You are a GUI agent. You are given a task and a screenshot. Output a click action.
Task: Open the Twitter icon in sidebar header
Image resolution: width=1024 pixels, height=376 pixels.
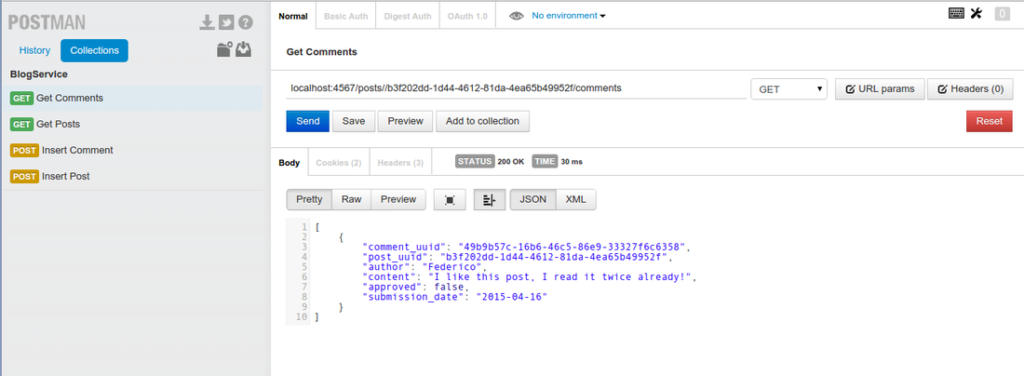click(x=226, y=22)
